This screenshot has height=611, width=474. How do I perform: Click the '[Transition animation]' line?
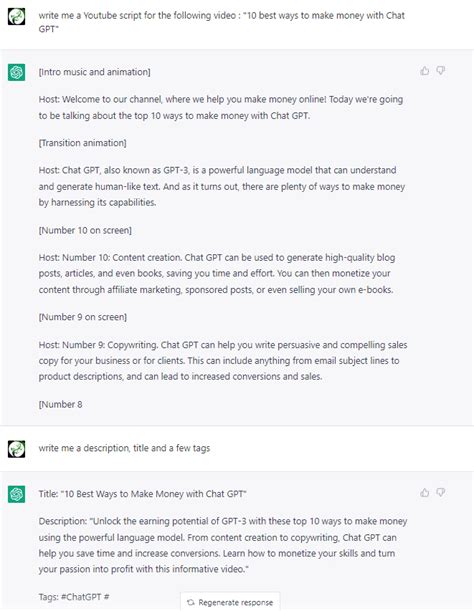[x=82, y=143]
